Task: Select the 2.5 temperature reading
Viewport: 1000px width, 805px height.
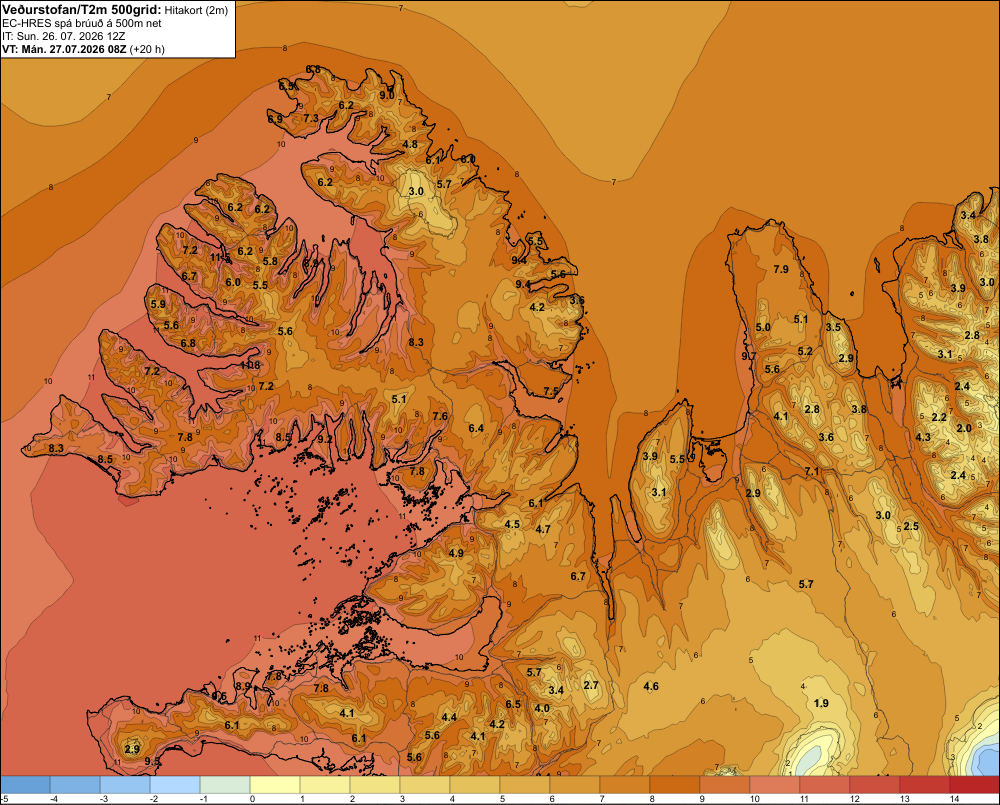Action: pyautogui.click(x=911, y=526)
